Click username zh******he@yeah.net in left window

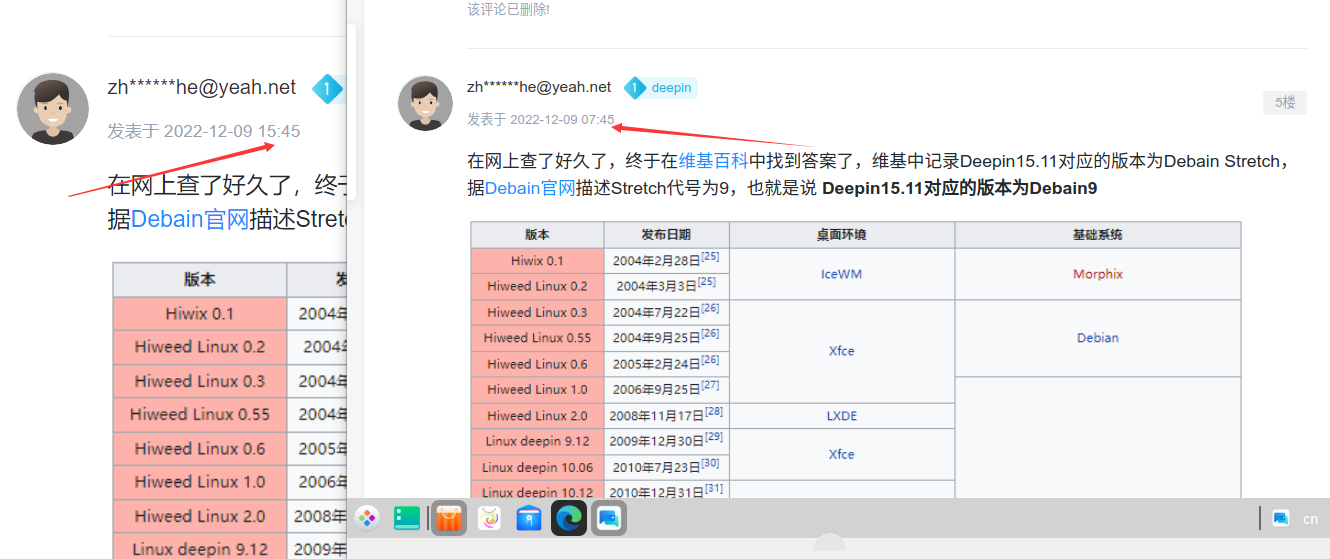tap(202, 88)
